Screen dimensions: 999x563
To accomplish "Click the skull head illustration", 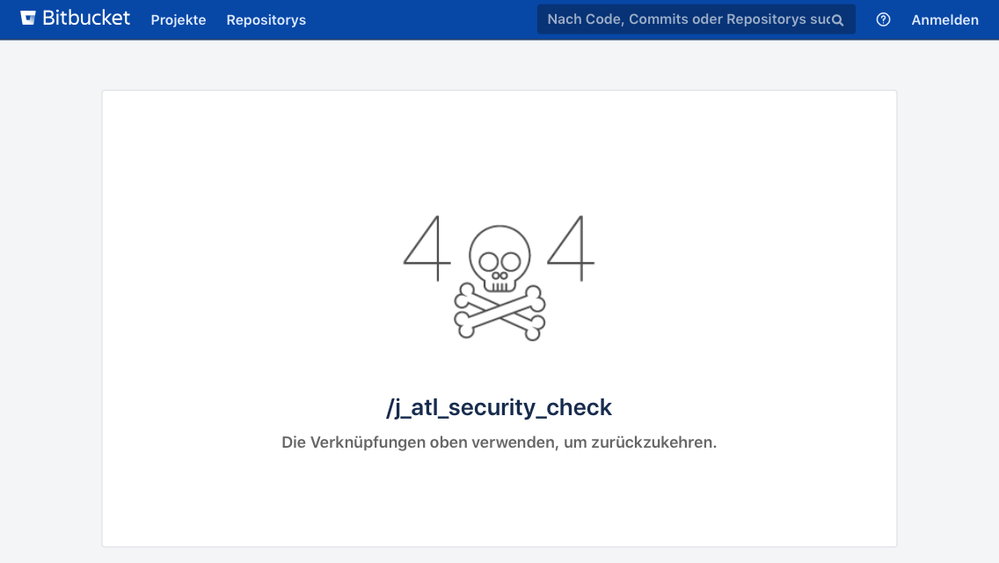I will [500, 259].
